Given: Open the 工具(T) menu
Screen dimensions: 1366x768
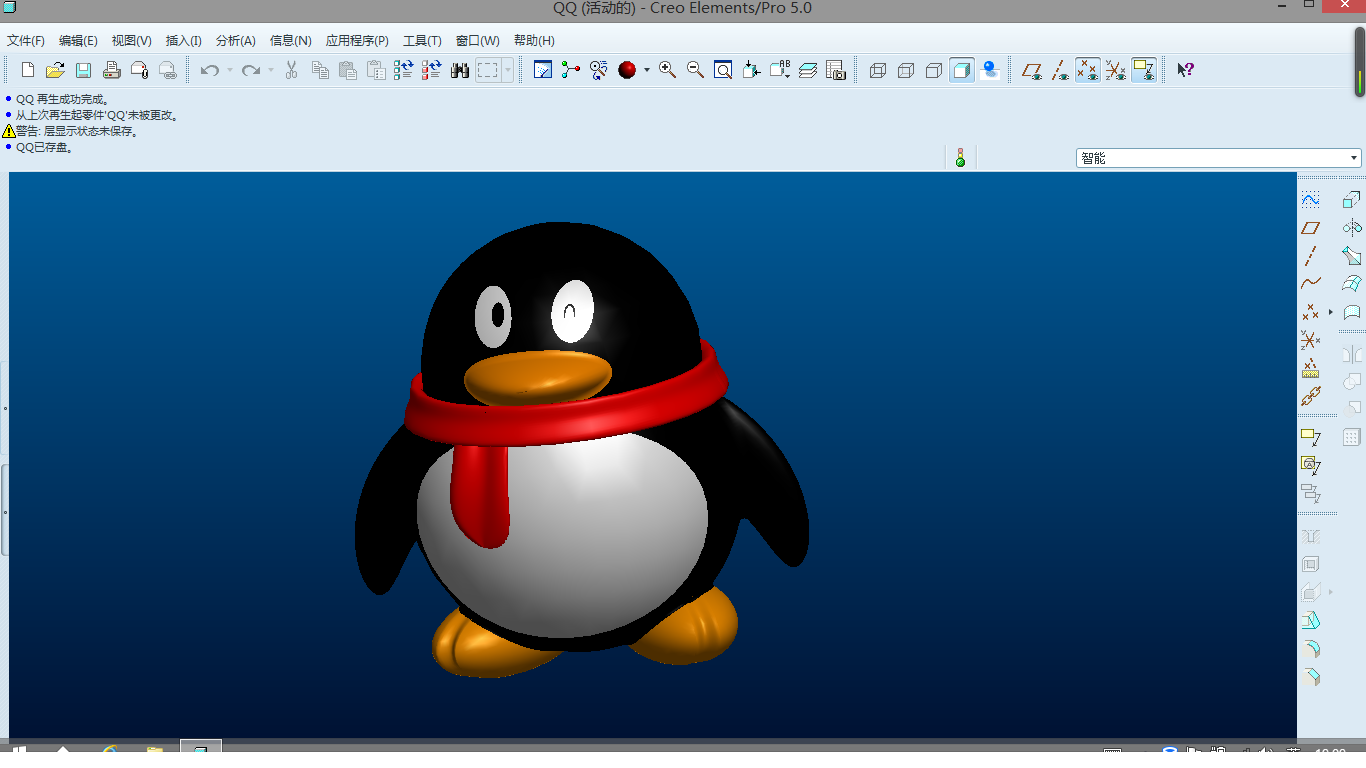Looking at the screenshot, I should pyautogui.click(x=422, y=41).
